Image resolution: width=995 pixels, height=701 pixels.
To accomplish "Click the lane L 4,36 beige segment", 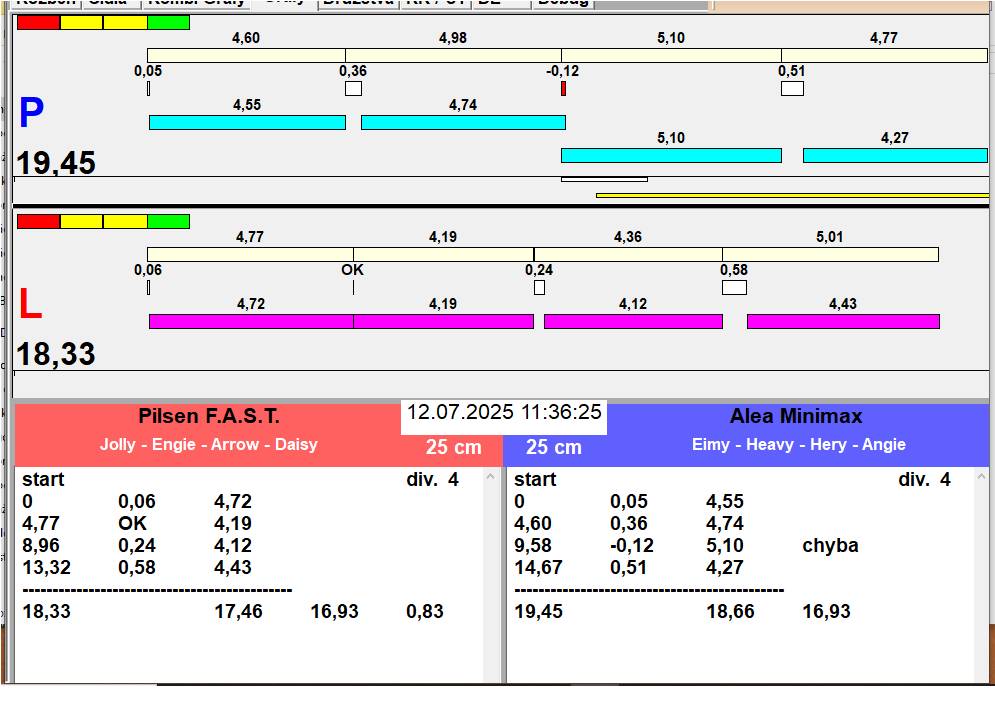I will (628, 254).
